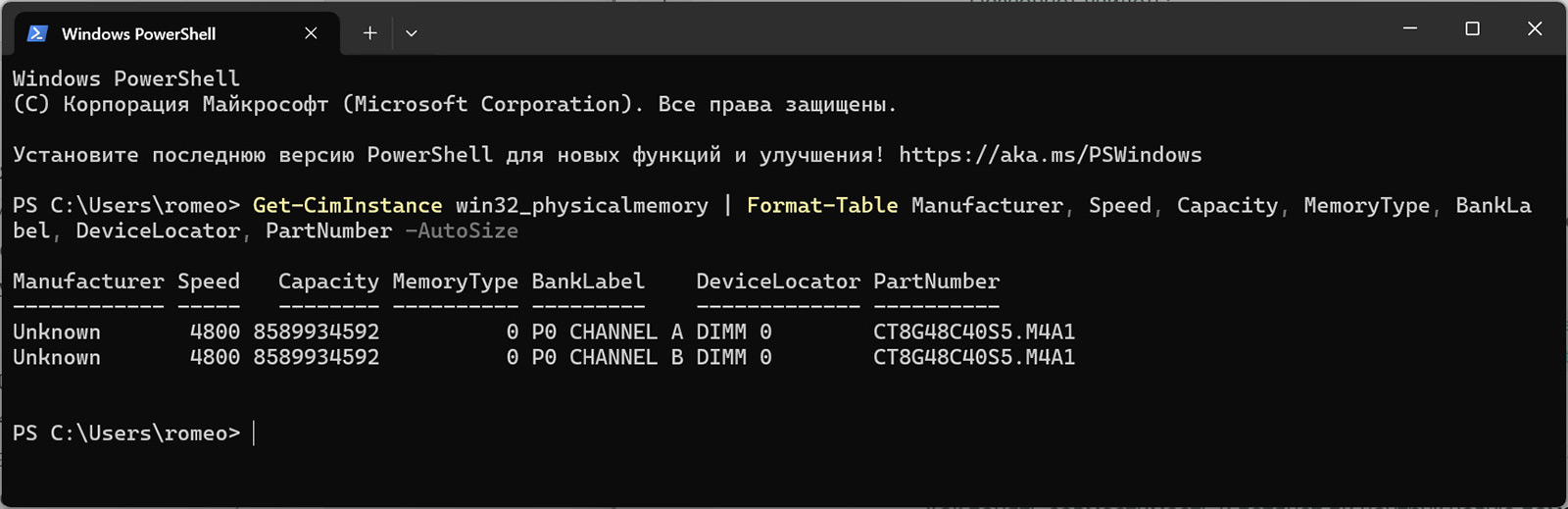1568x509 pixels.
Task: Minimize the terminal window
Action: pyautogui.click(x=1410, y=28)
